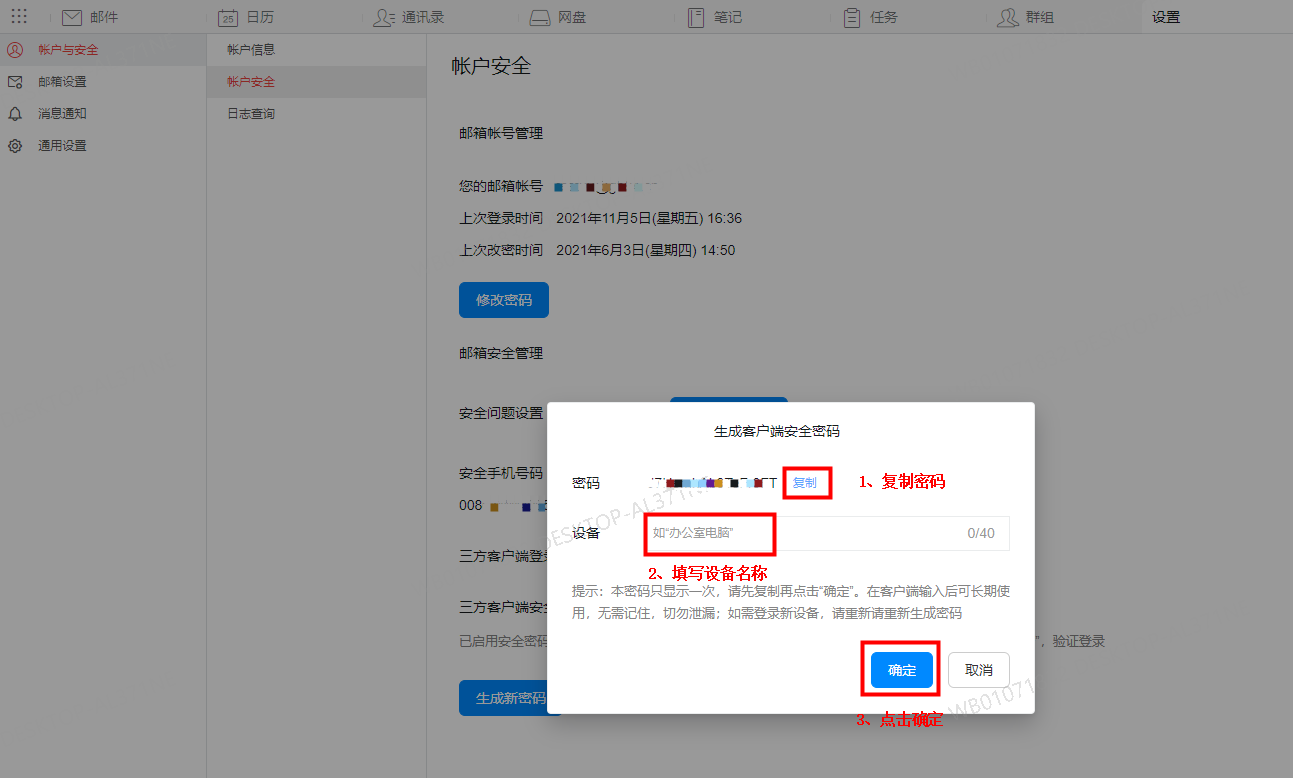The height and width of the screenshot is (778, 1293).
Task: Click the 复制 link to copy password
Action: pyautogui.click(x=804, y=483)
